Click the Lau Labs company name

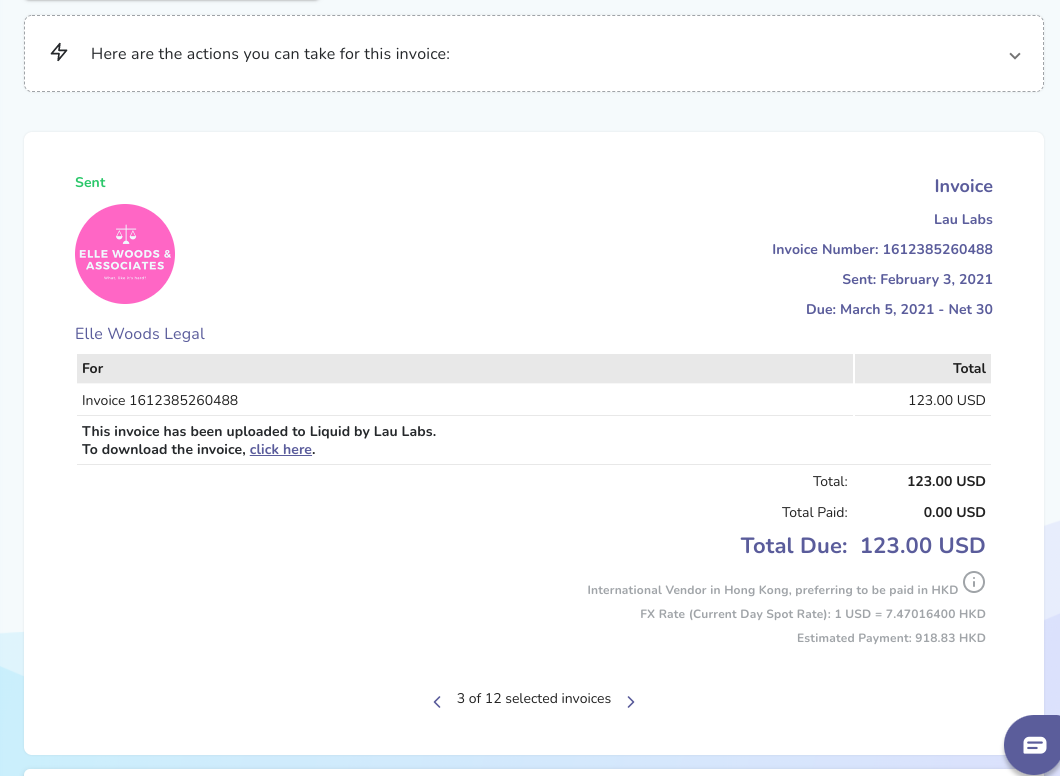(x=963, y=220)
